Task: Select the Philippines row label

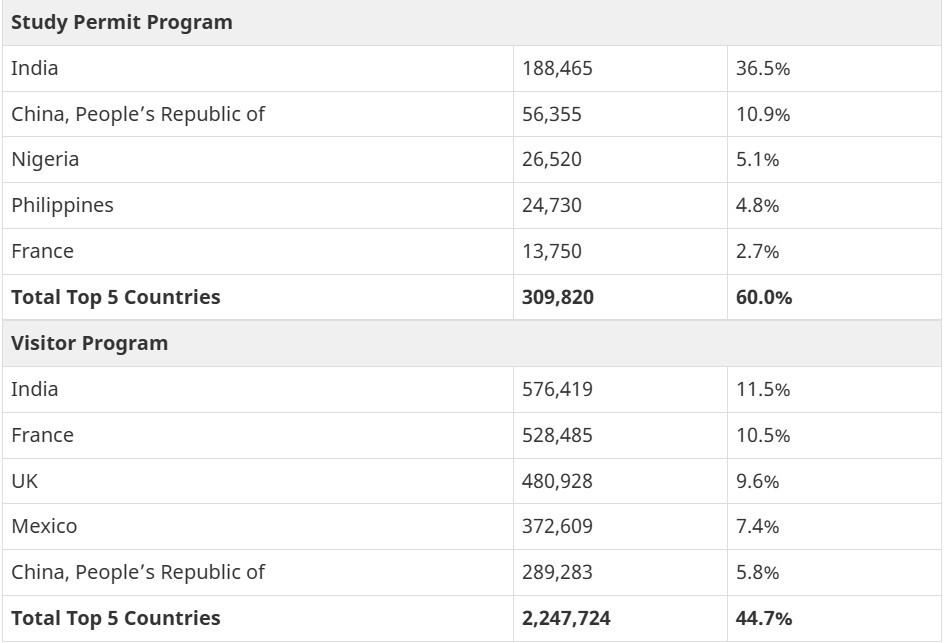Action: click(62, 205)
